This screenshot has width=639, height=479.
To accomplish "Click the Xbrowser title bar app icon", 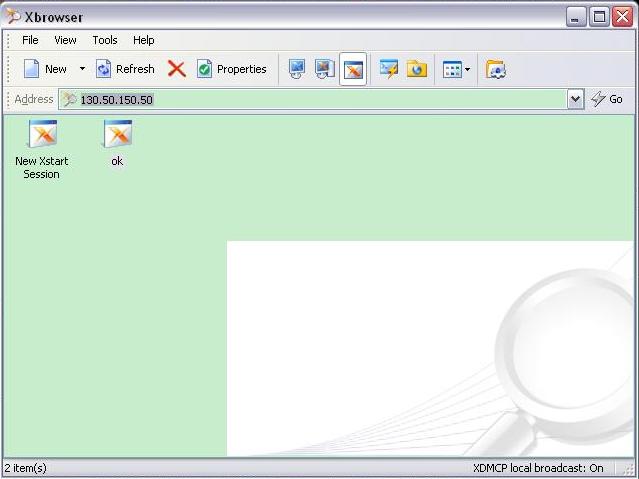I will 13,16.
